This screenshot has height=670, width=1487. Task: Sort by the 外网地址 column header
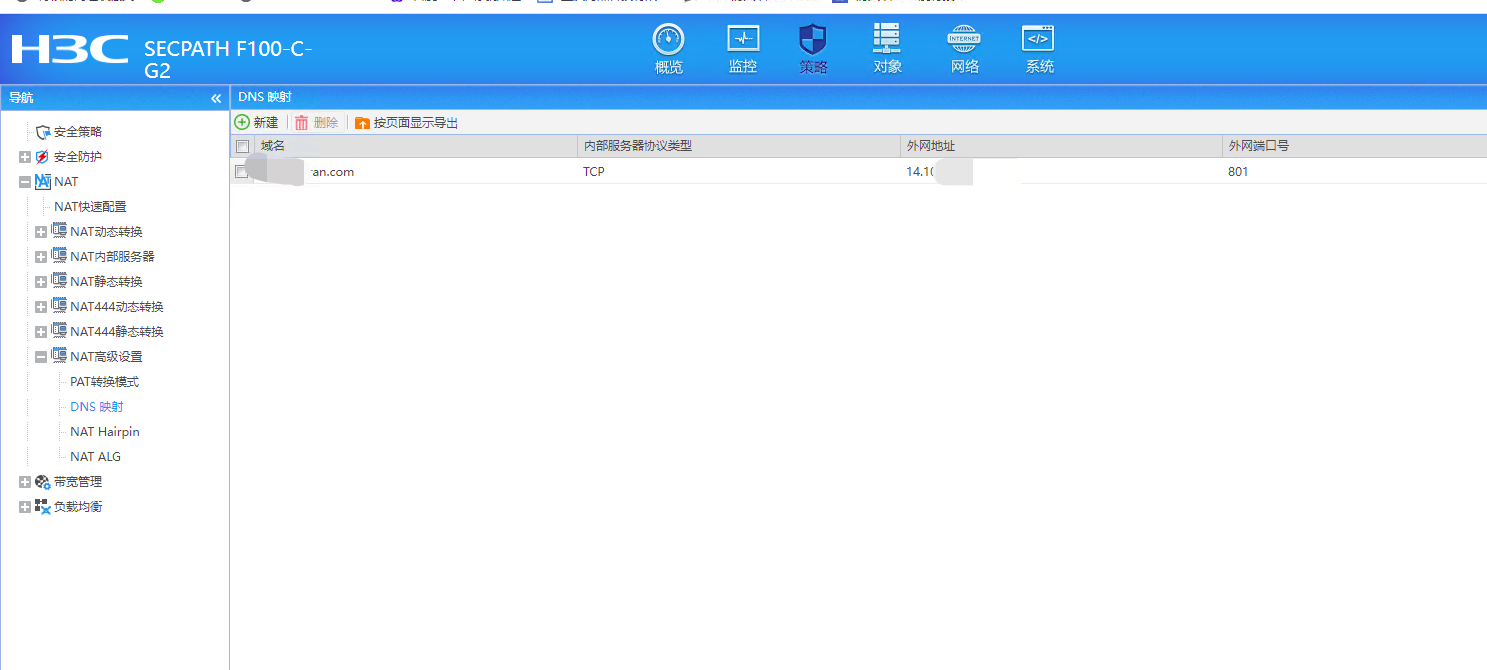coord(931,146)
